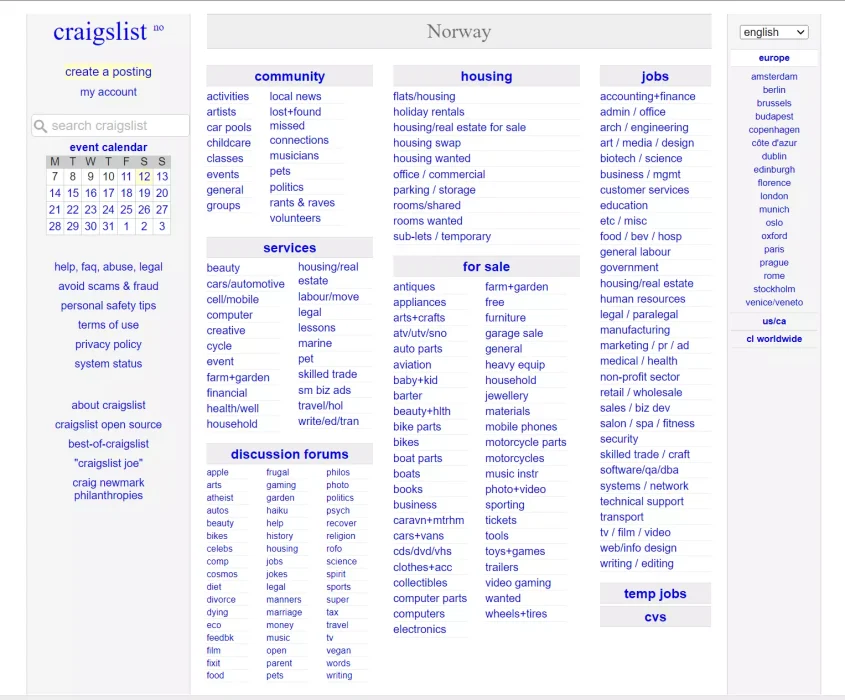845x700 pixels.
Task: Open skilled trade services link
Action: (x=328, y=375)
